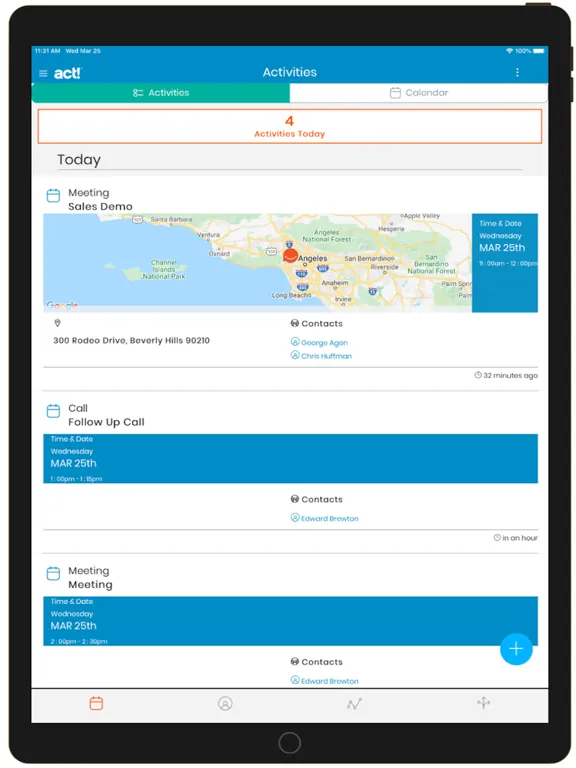This screenshot has width=576, height=768.
Task: Open contact Chris Huffman
Action: pos(321,356)
